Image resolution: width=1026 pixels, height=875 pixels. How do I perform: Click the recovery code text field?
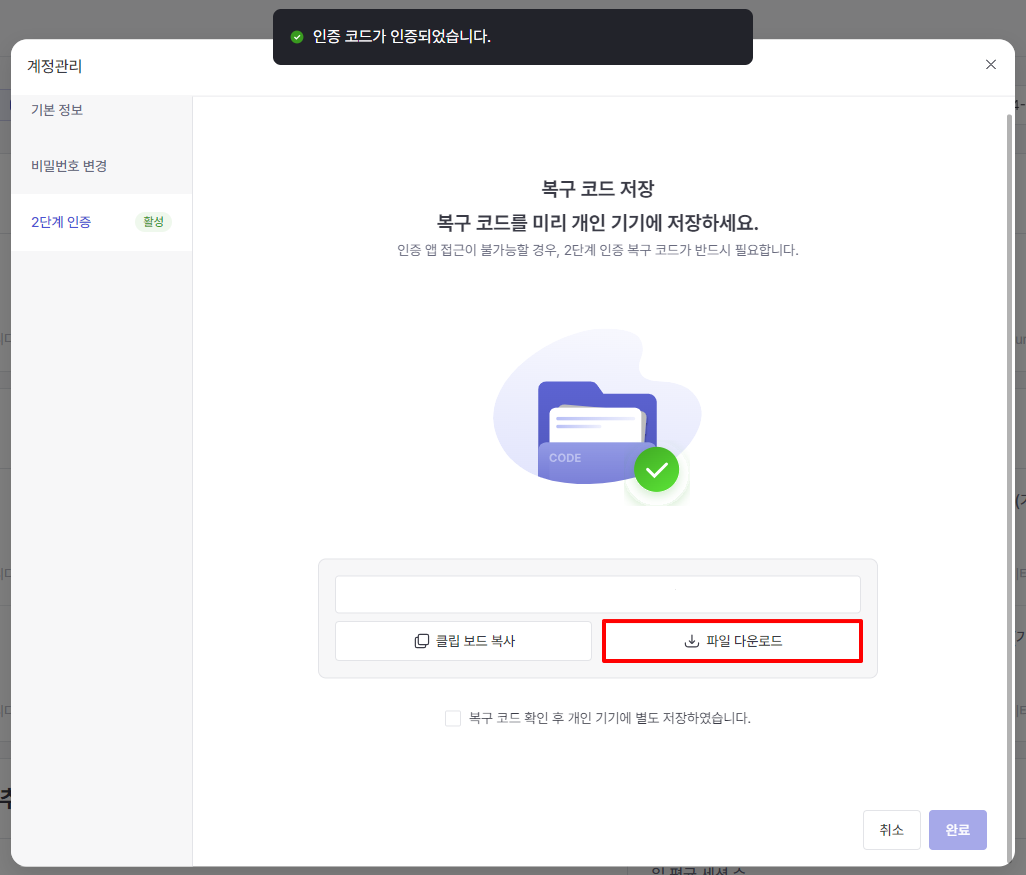click(597, 594)
